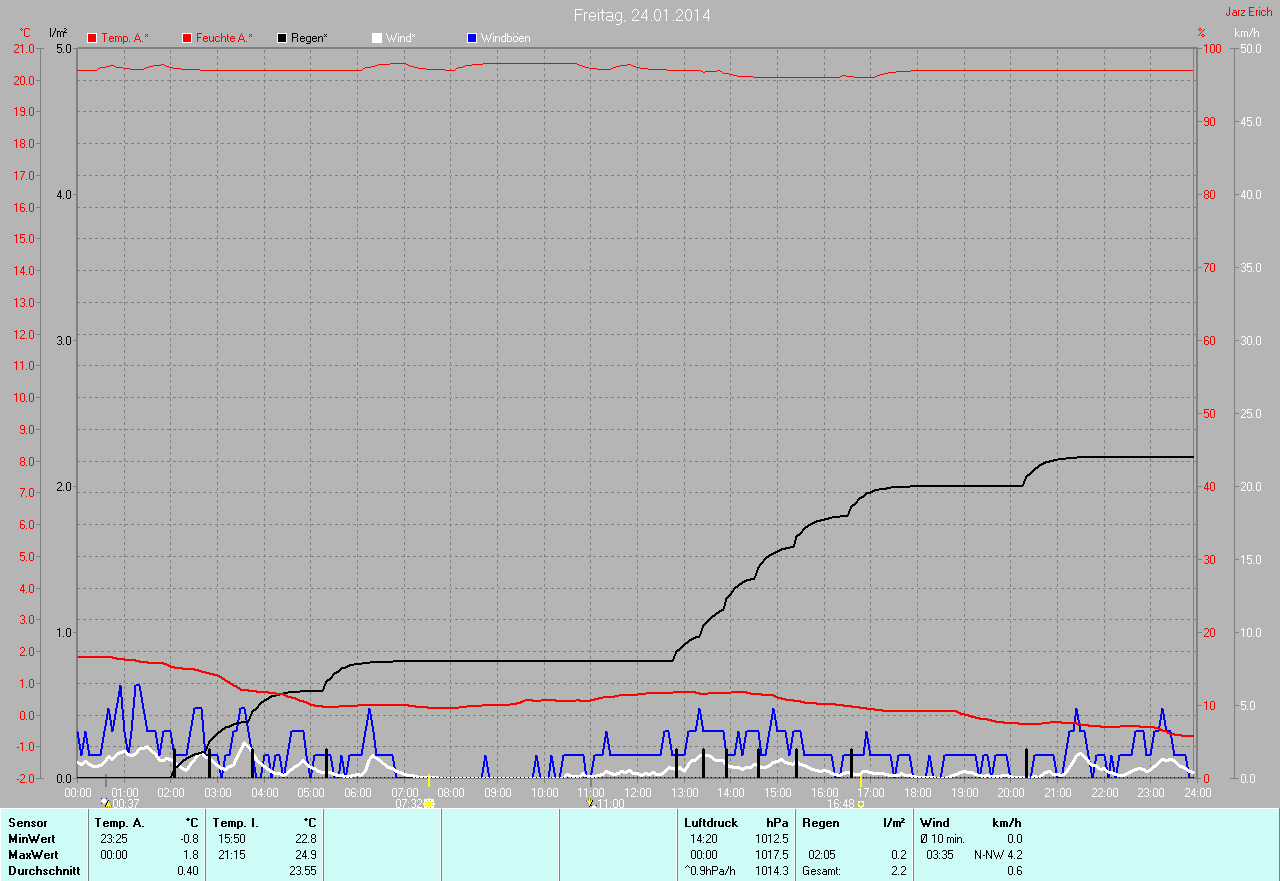Click the 12:00 time axis label
Viewport: 1280px width, 881px height.
click(x=637, y=793)
